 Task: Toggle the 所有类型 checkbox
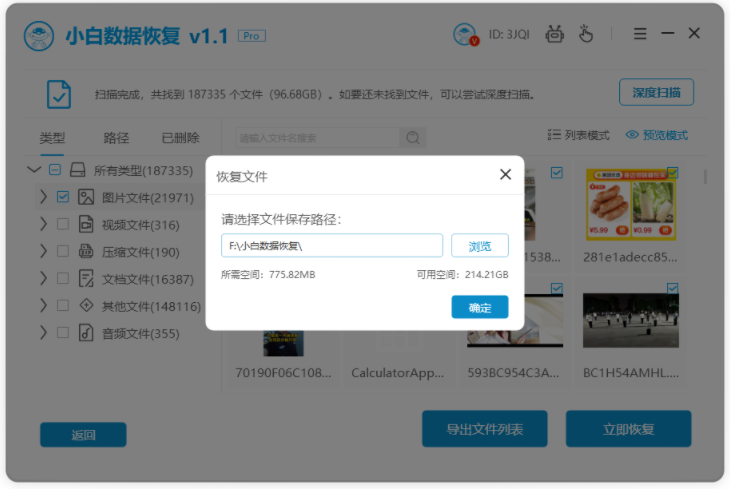pyautogui.click(x=55, y=170)
